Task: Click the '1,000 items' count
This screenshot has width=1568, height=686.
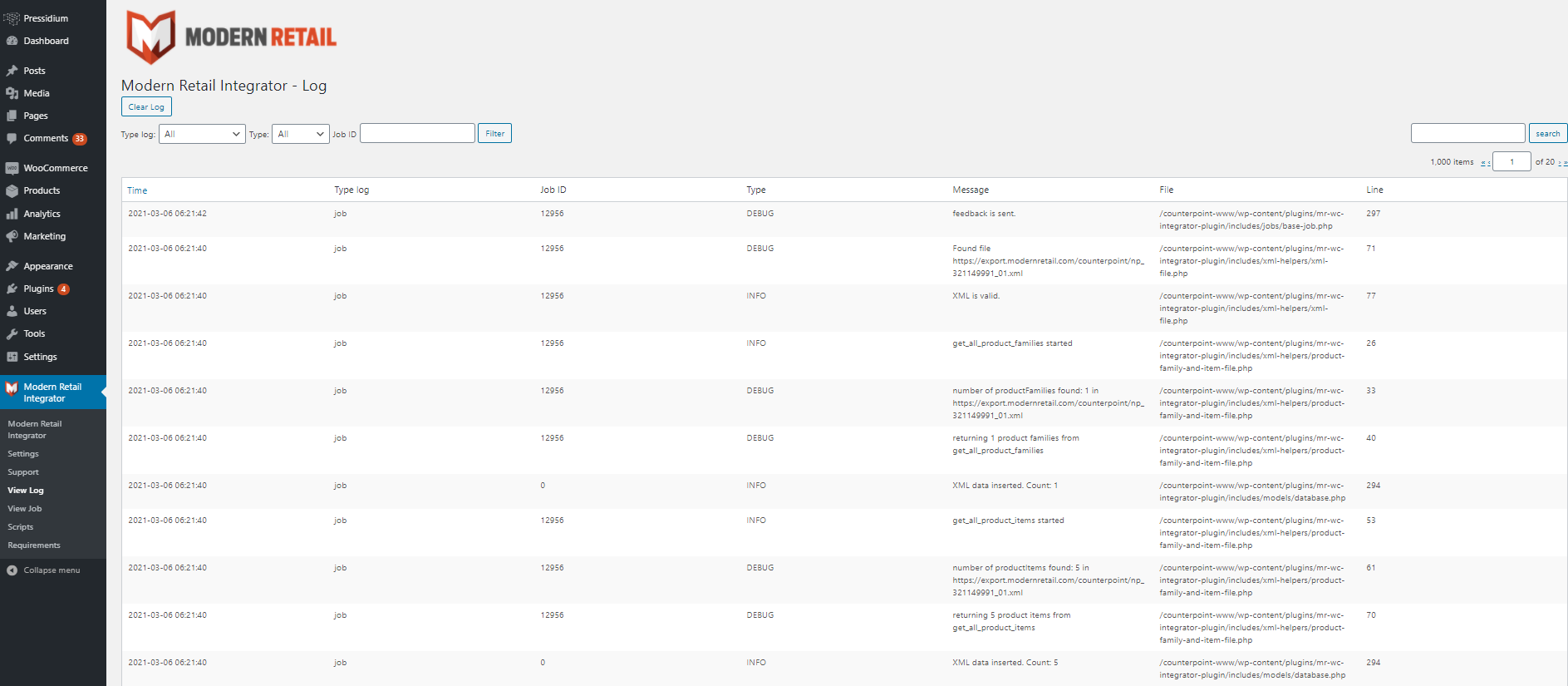Action: coord(1452,162)
